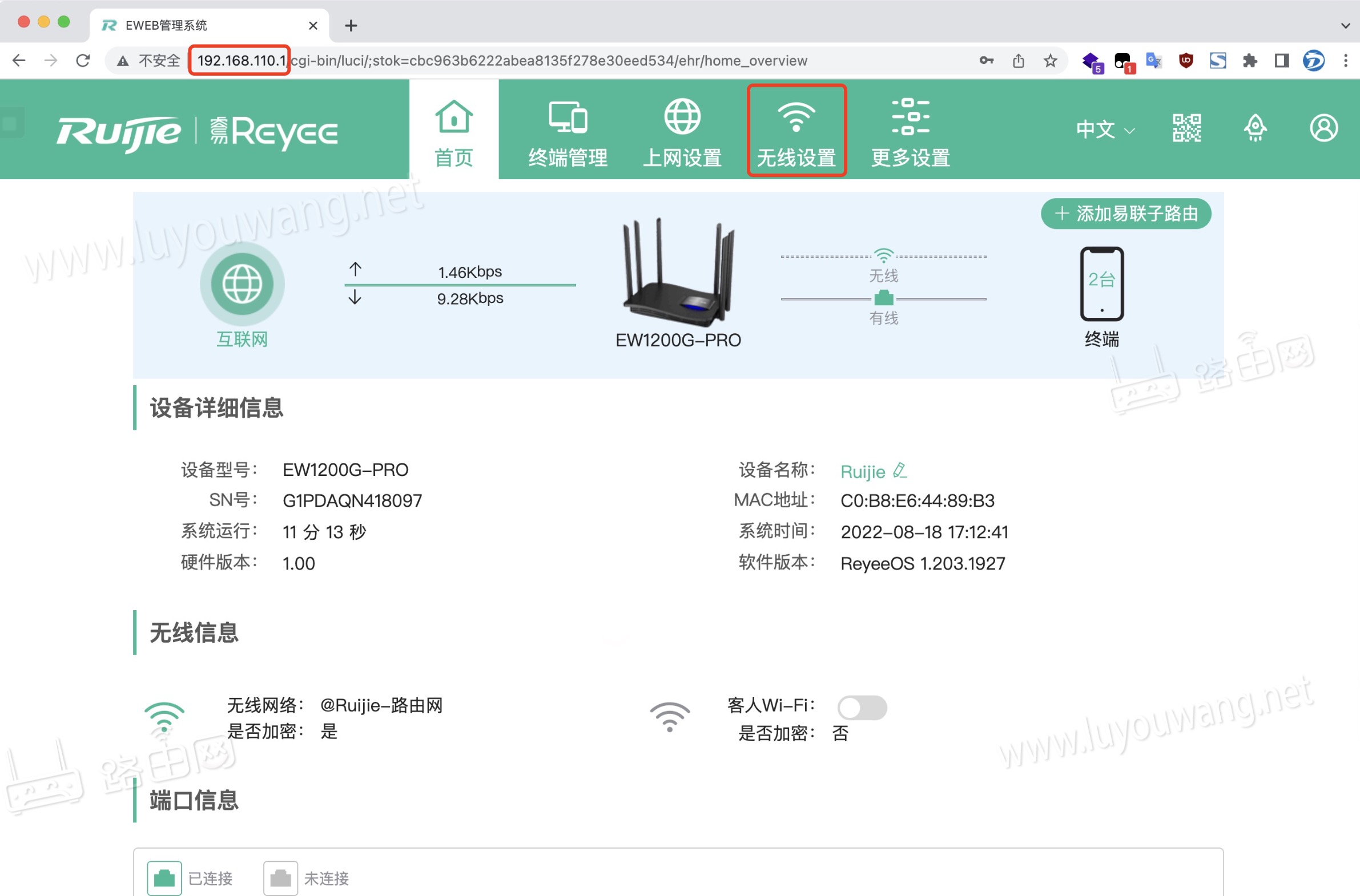Open the saved passwords key icon
1360x896 pixels.
click(x=986, y=60)
